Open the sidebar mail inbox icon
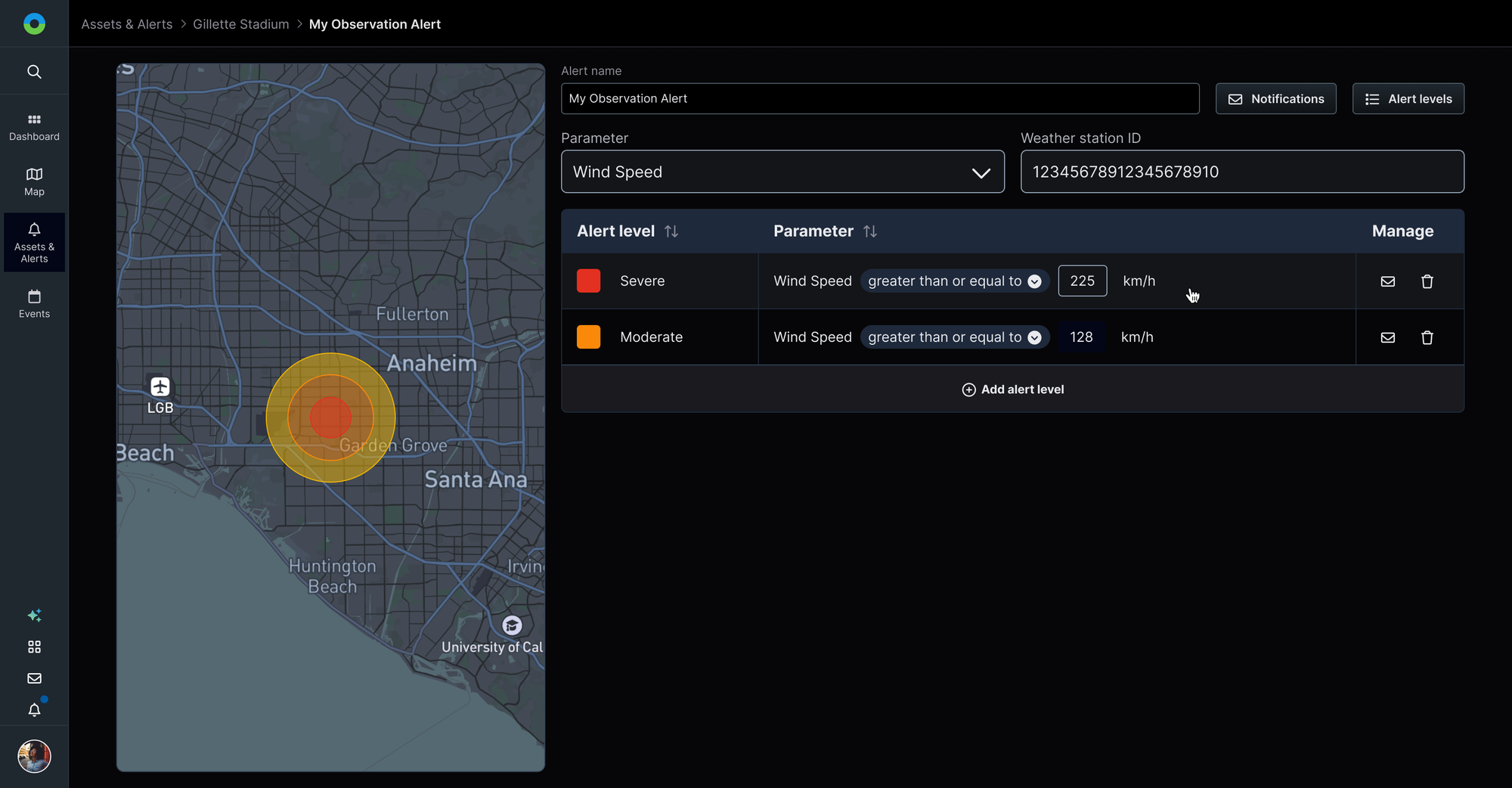The height and width of the screenshot is (788, 1512). [x=34, y=678]
